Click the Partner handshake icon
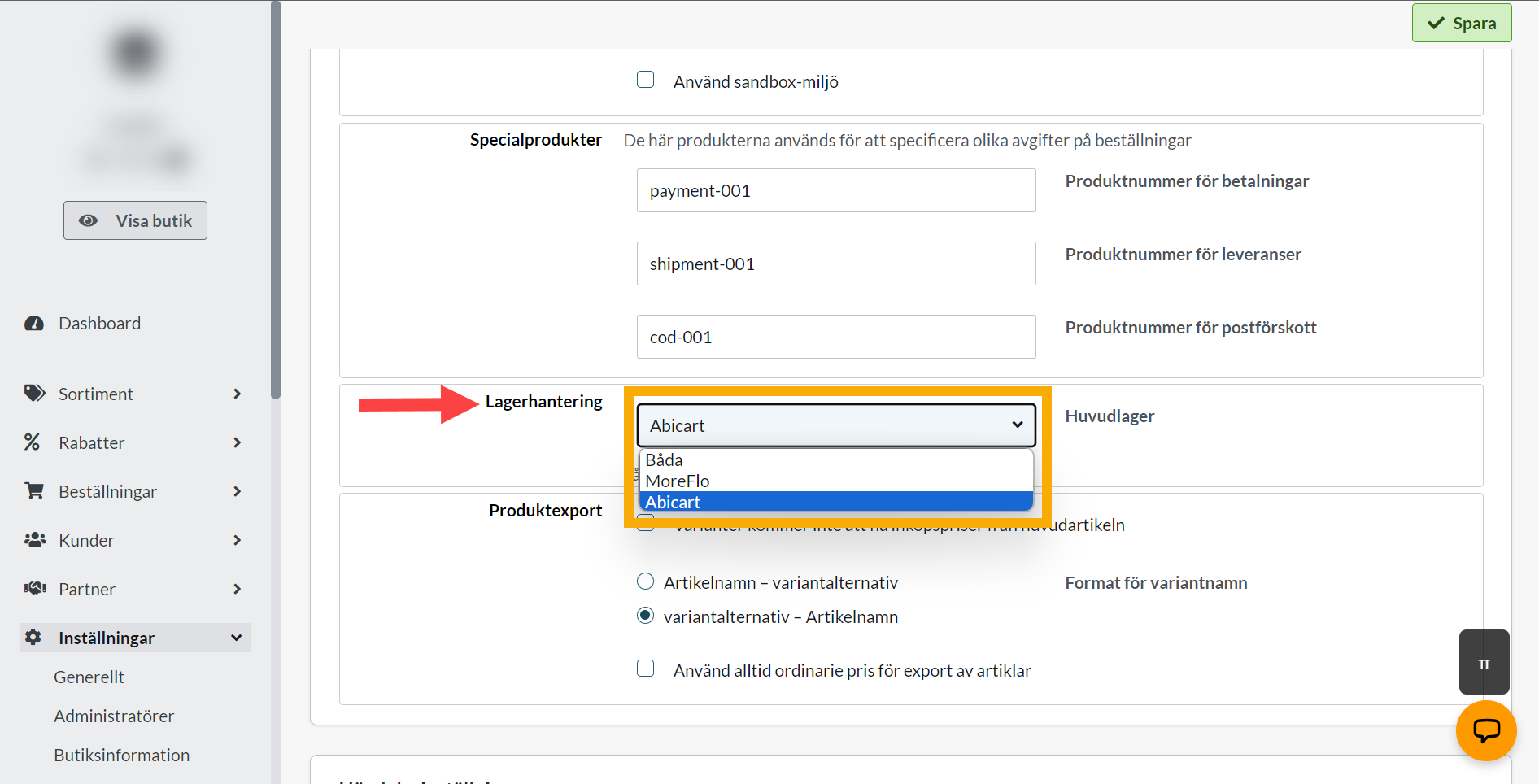Image resolution: width=1539 pixels, height=784 pixels. click(35, 588)
